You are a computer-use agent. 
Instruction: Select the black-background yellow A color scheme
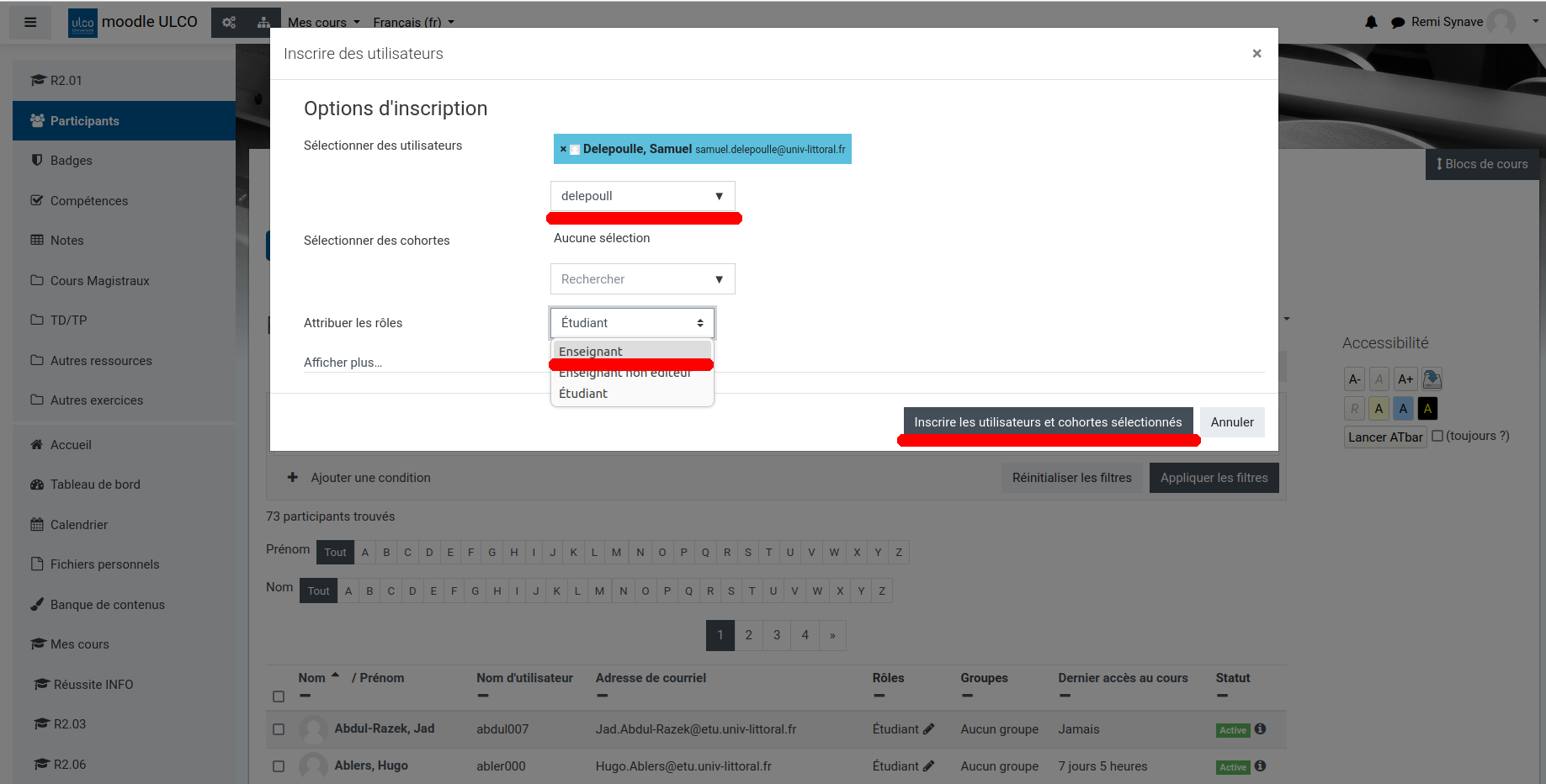point(1427,409)
